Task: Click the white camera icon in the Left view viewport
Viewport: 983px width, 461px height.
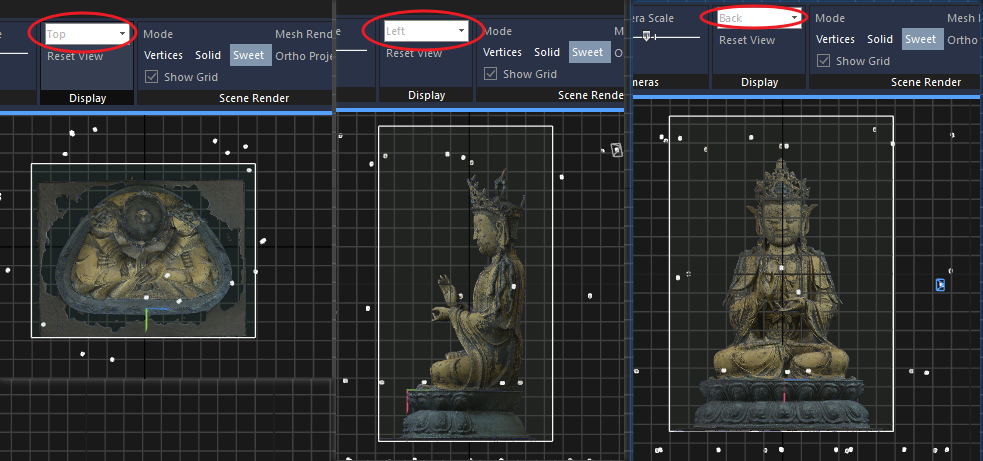Action: click(617, 150)
